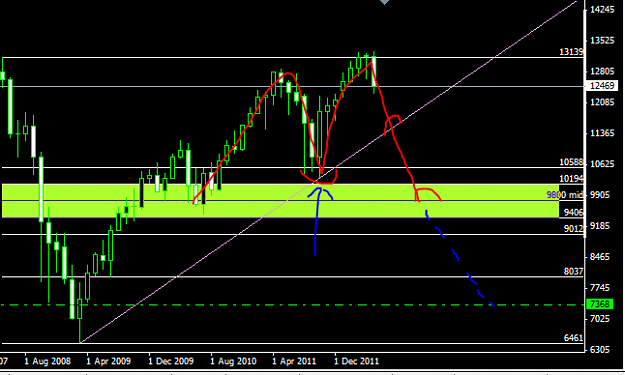This screenshot has height=375, width=625.
Task: Click the chart shift triangle marker at top
Action: coord(384,2)
